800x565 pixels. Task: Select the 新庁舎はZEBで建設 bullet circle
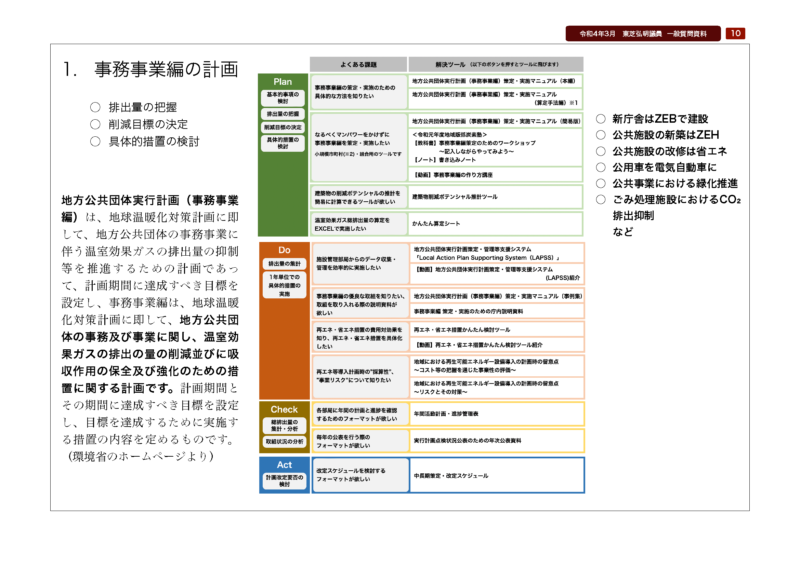coord(601,118)
